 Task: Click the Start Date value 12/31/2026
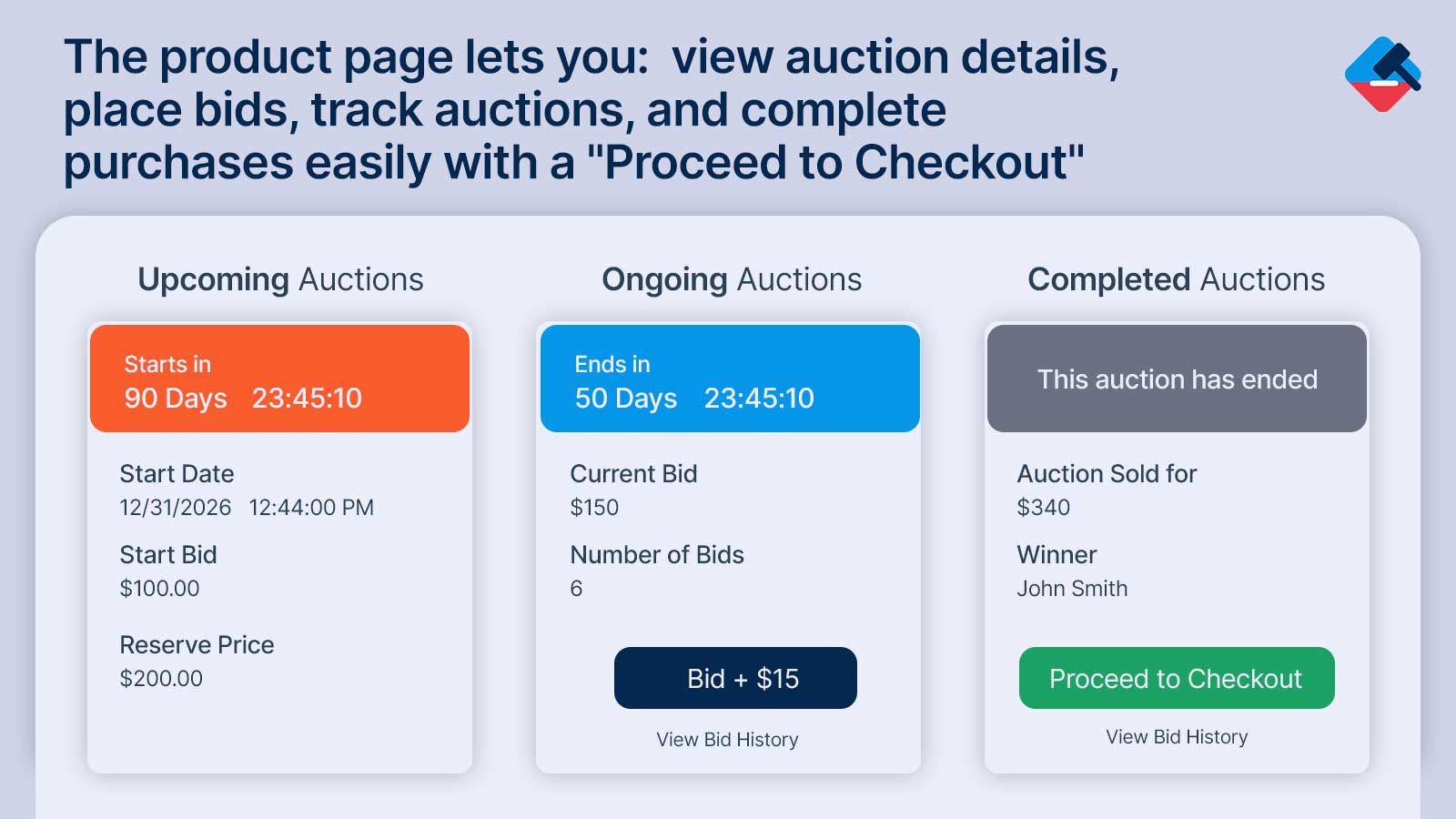click(x=175, y=508)
